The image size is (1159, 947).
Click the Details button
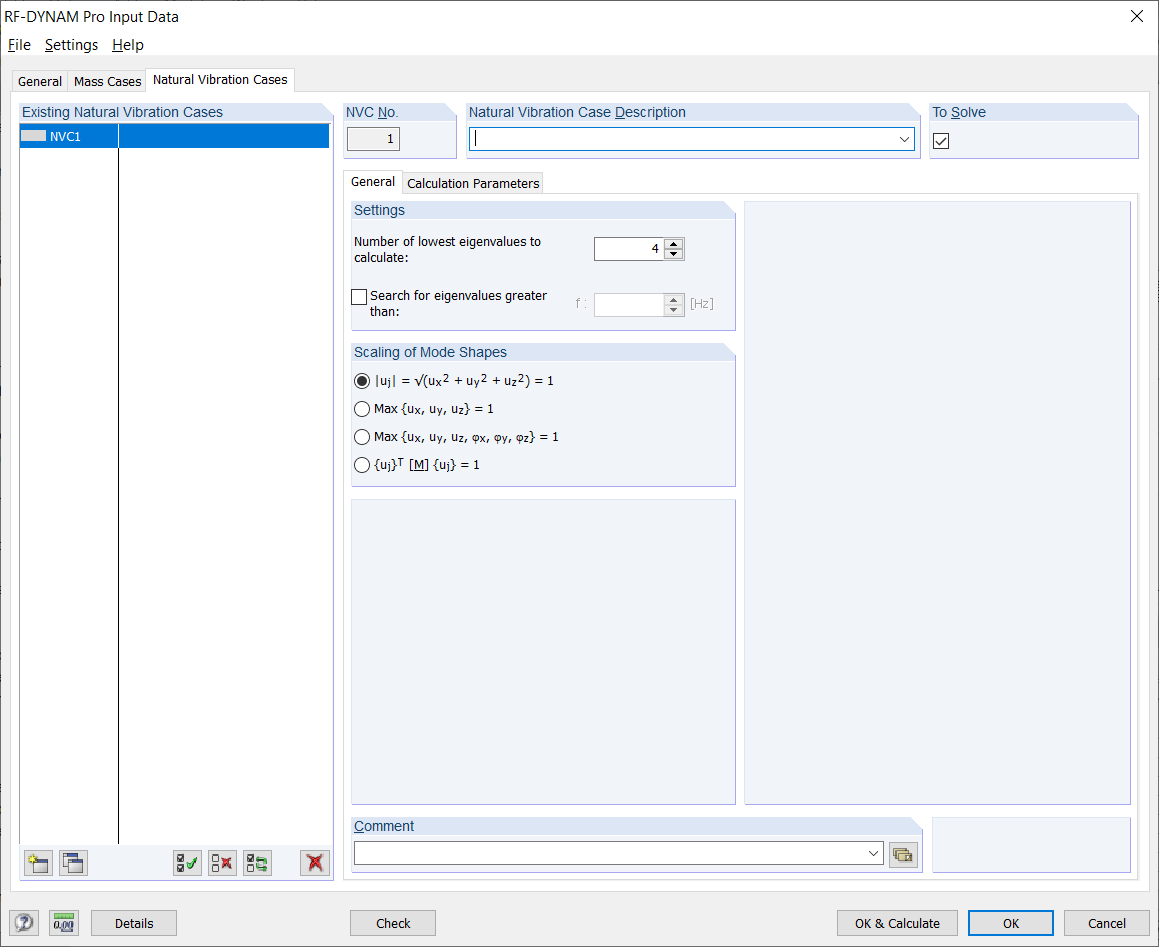134,923
